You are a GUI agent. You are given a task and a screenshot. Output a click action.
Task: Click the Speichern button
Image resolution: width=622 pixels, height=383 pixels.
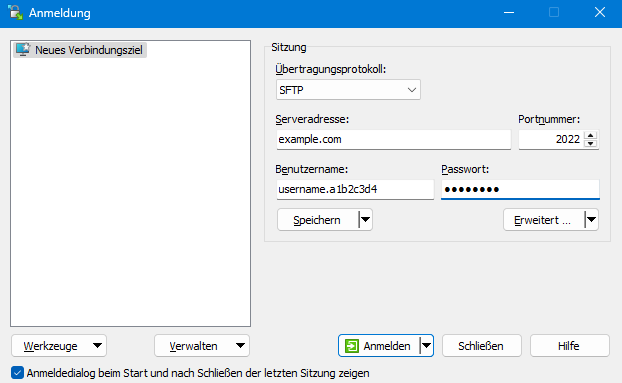(x=317, y=220)
